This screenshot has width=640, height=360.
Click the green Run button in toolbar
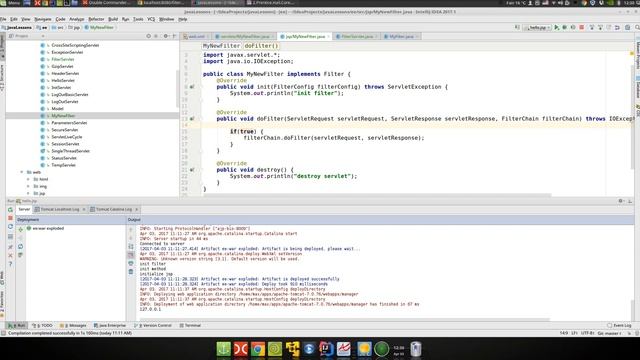coord(556,27)
